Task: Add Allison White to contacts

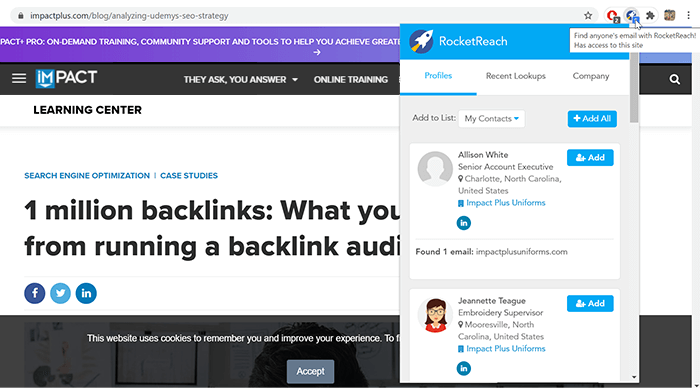Action: point(590,158)
